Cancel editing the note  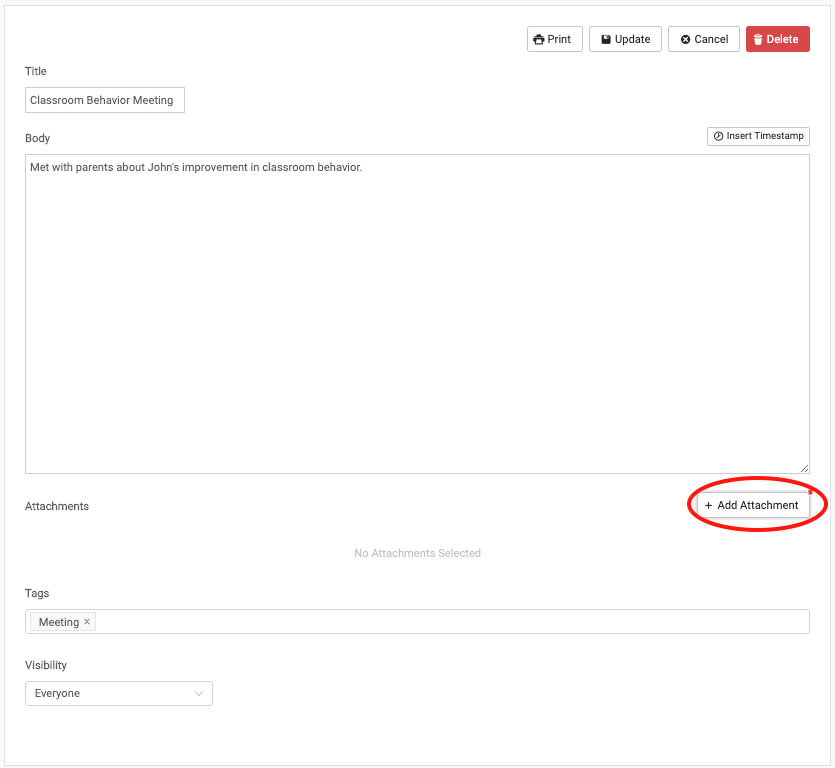click(703, 39)
